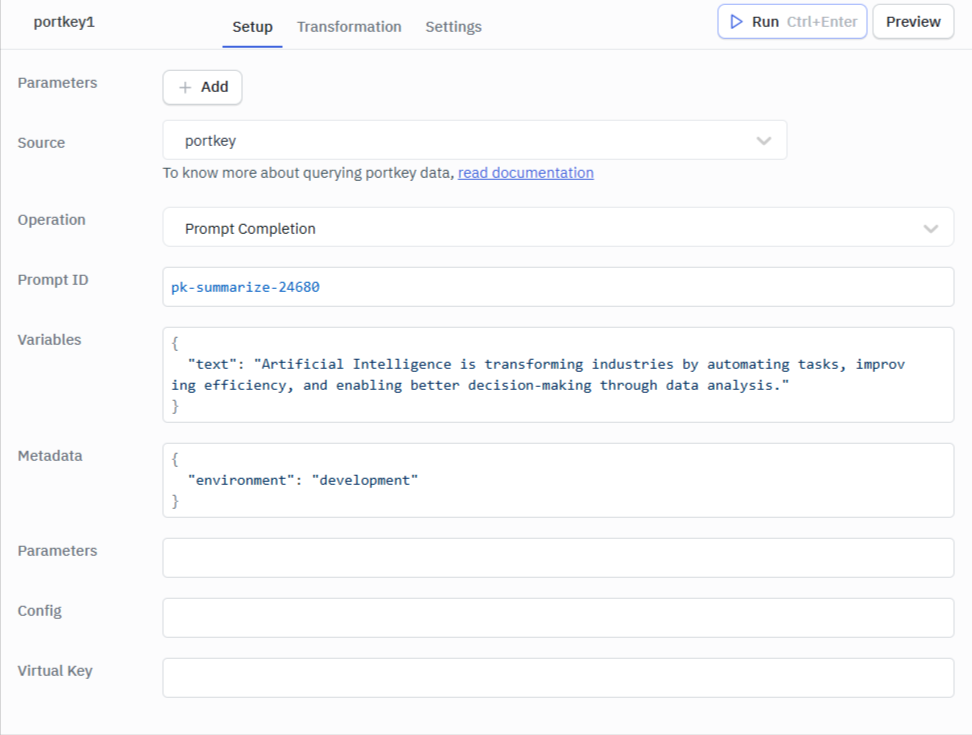Screen dimensions: 972x735
Task: Click into the Virtual Key field
Action: [x=558, y=678]
